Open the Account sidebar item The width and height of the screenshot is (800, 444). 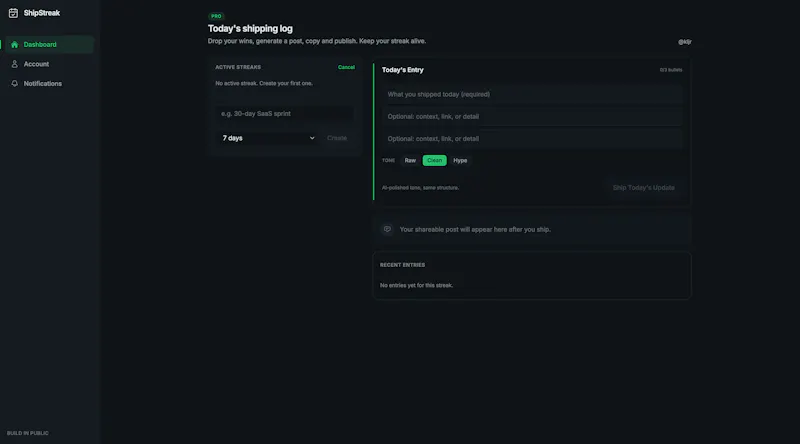pos(48,64)
